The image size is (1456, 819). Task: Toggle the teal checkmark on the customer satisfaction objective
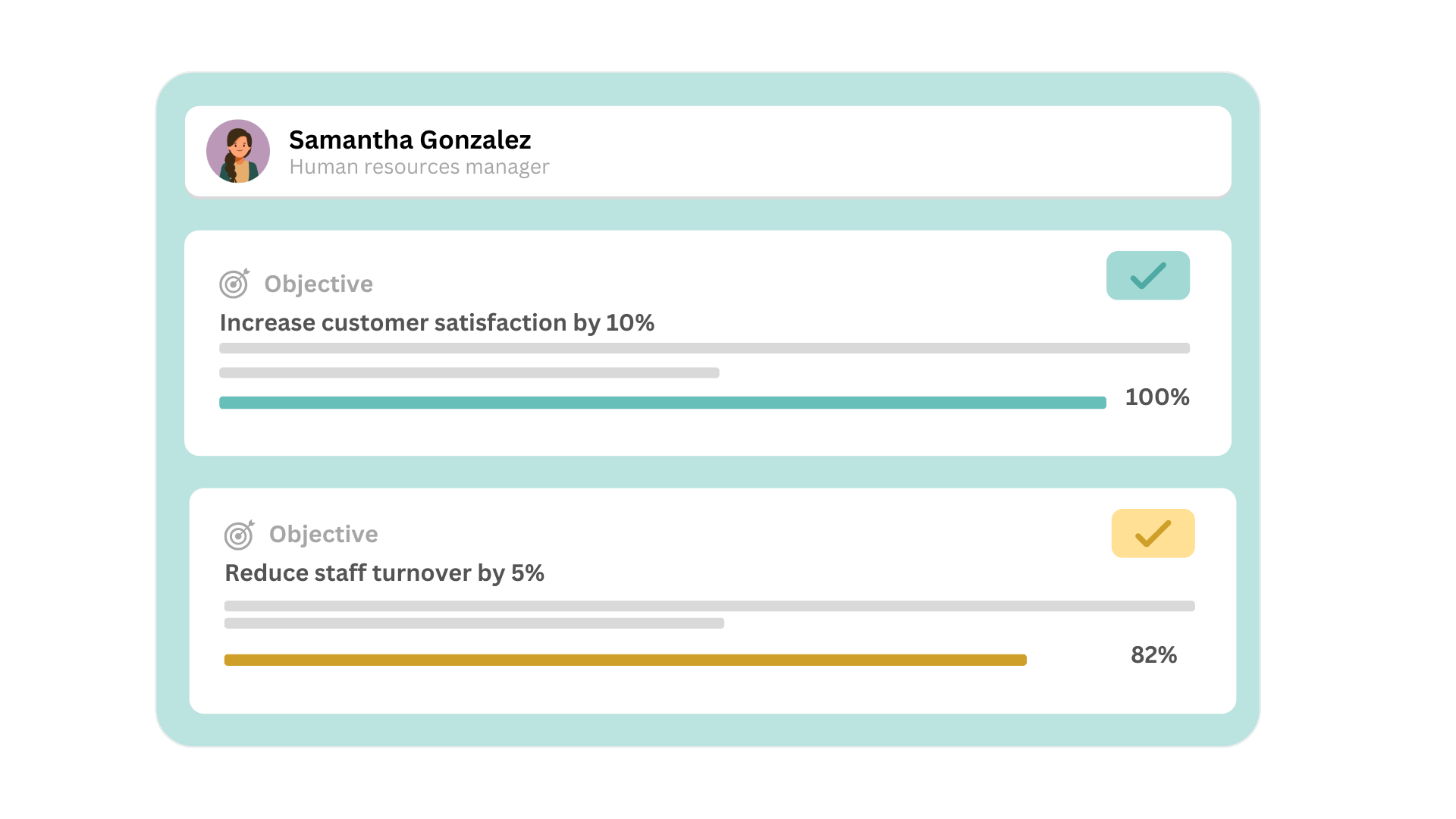1147,275
